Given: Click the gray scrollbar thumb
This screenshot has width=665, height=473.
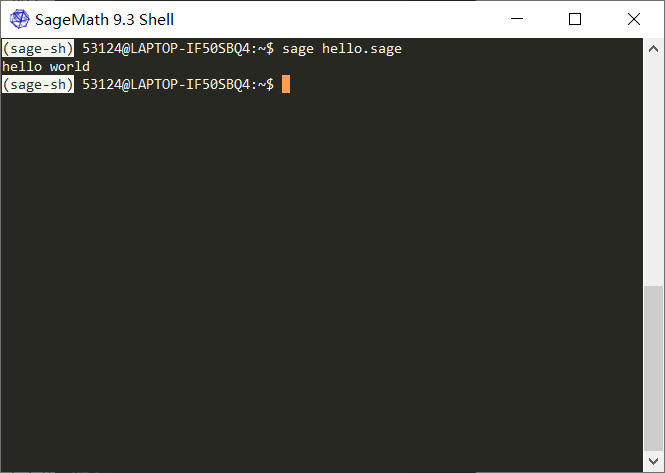Looking at the screenshot, I should click(x=654, y=369).
